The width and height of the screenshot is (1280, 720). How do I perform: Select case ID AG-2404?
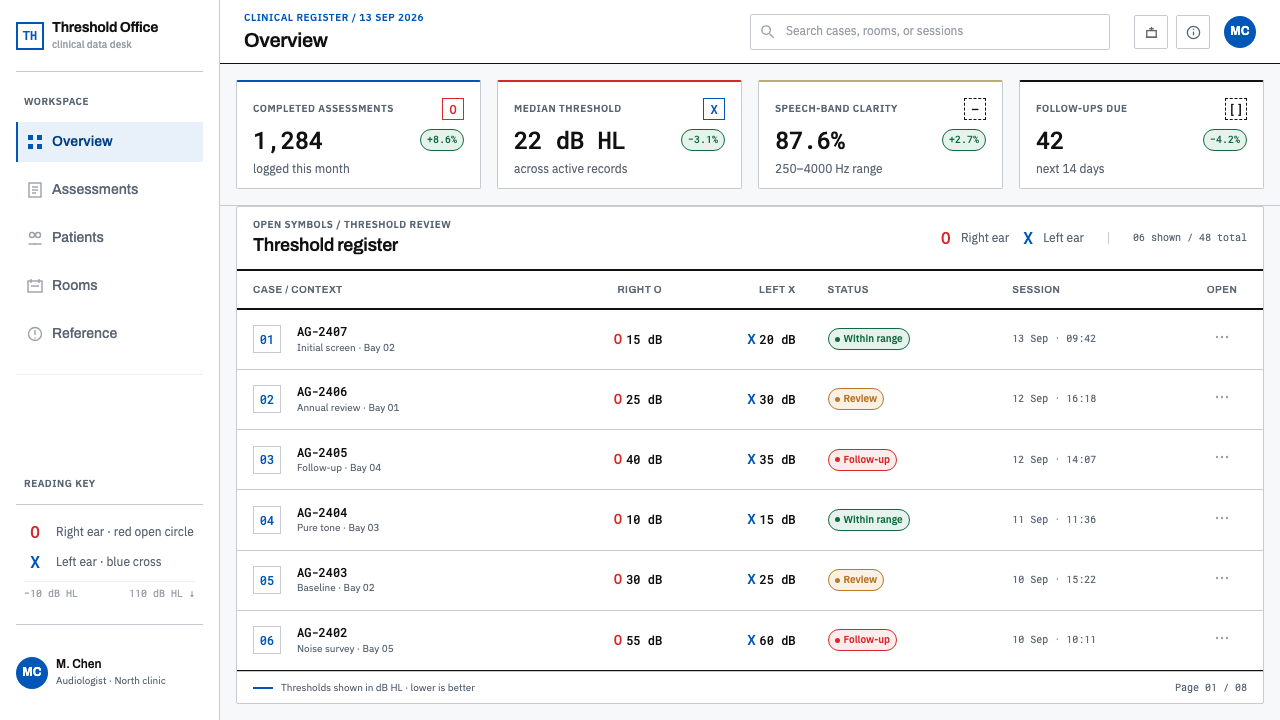coord(322,513)
